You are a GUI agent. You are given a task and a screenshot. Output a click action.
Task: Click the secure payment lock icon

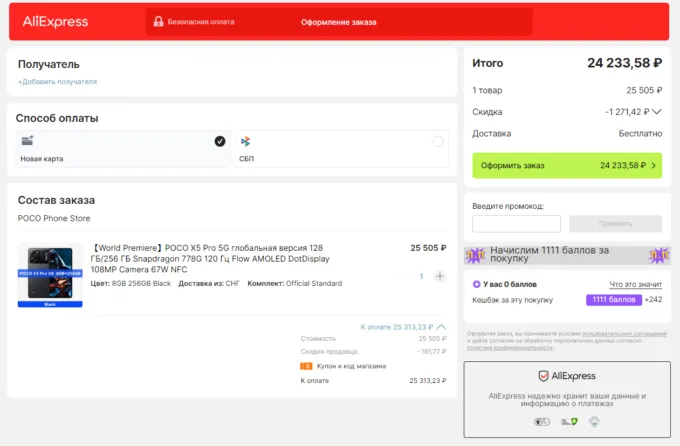pos(157,21)
